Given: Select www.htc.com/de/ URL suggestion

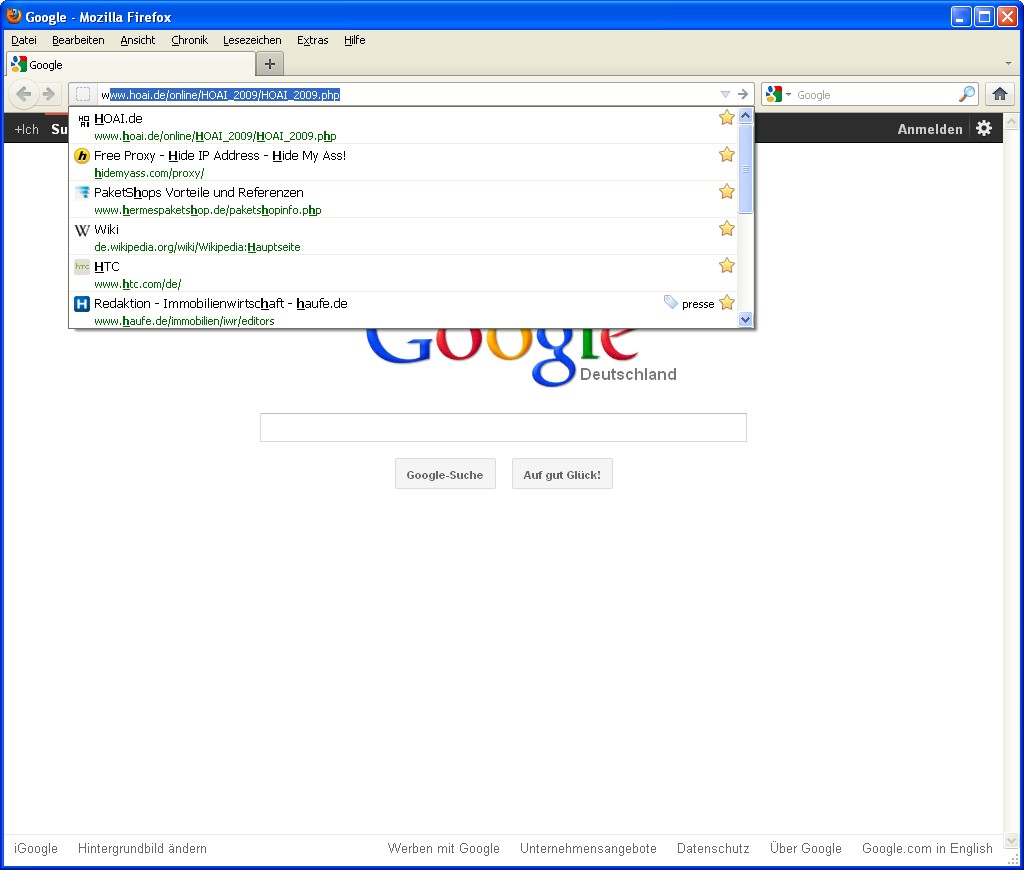Looking at the screenshot, I should tap(138, 284).
